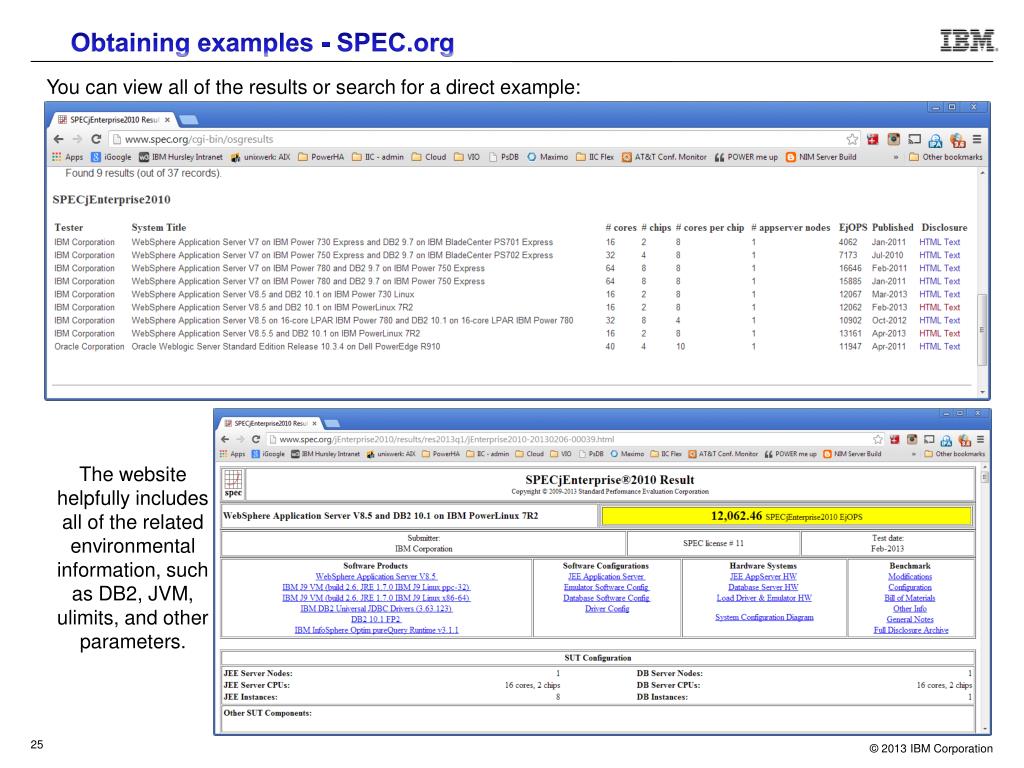Open the IIC Flex folder in osgresults window
This screenshot has height=768, width=1024.
595,157
